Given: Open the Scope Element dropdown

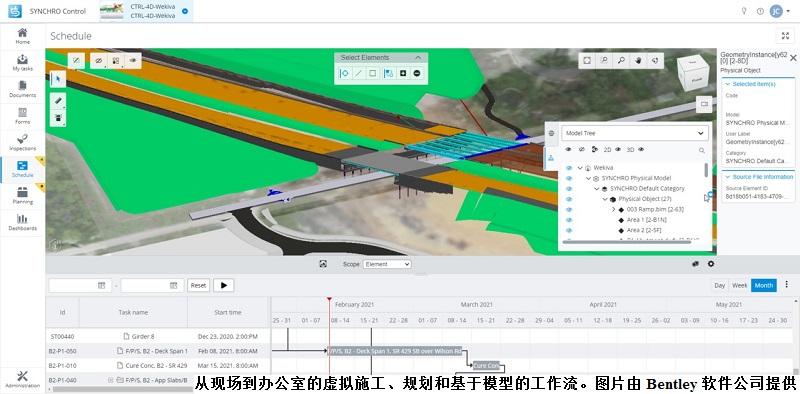Looking at the screenshot, I should click(x=387, y=264).
